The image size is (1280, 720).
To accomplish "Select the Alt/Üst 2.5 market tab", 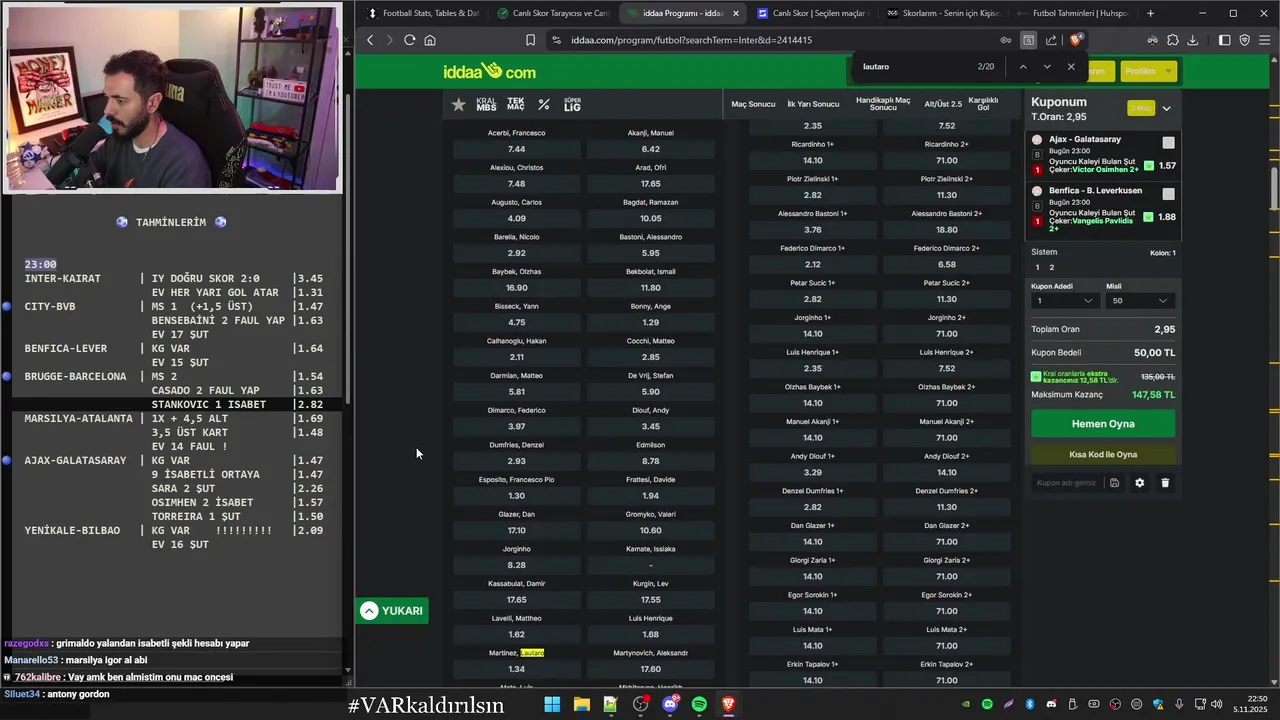I will coord(943,104).
